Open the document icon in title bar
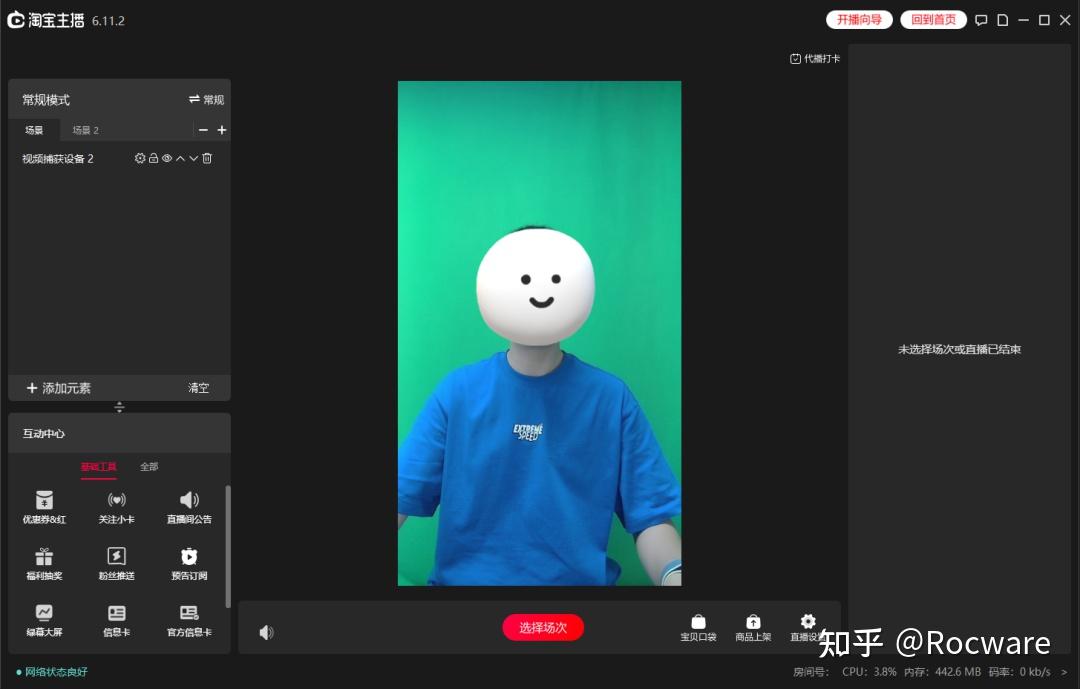 pos(1003,20)
